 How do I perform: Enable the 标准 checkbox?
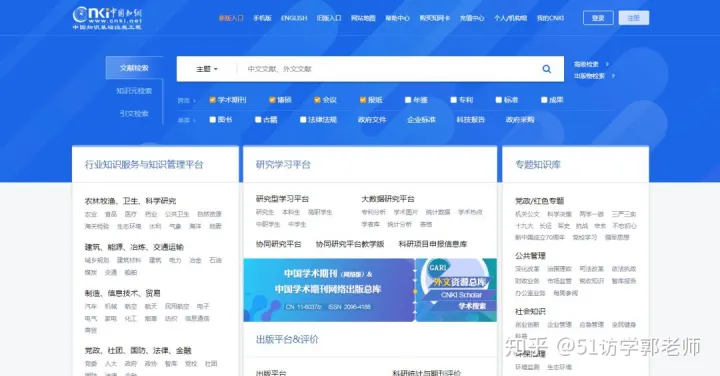pos(498,100)
